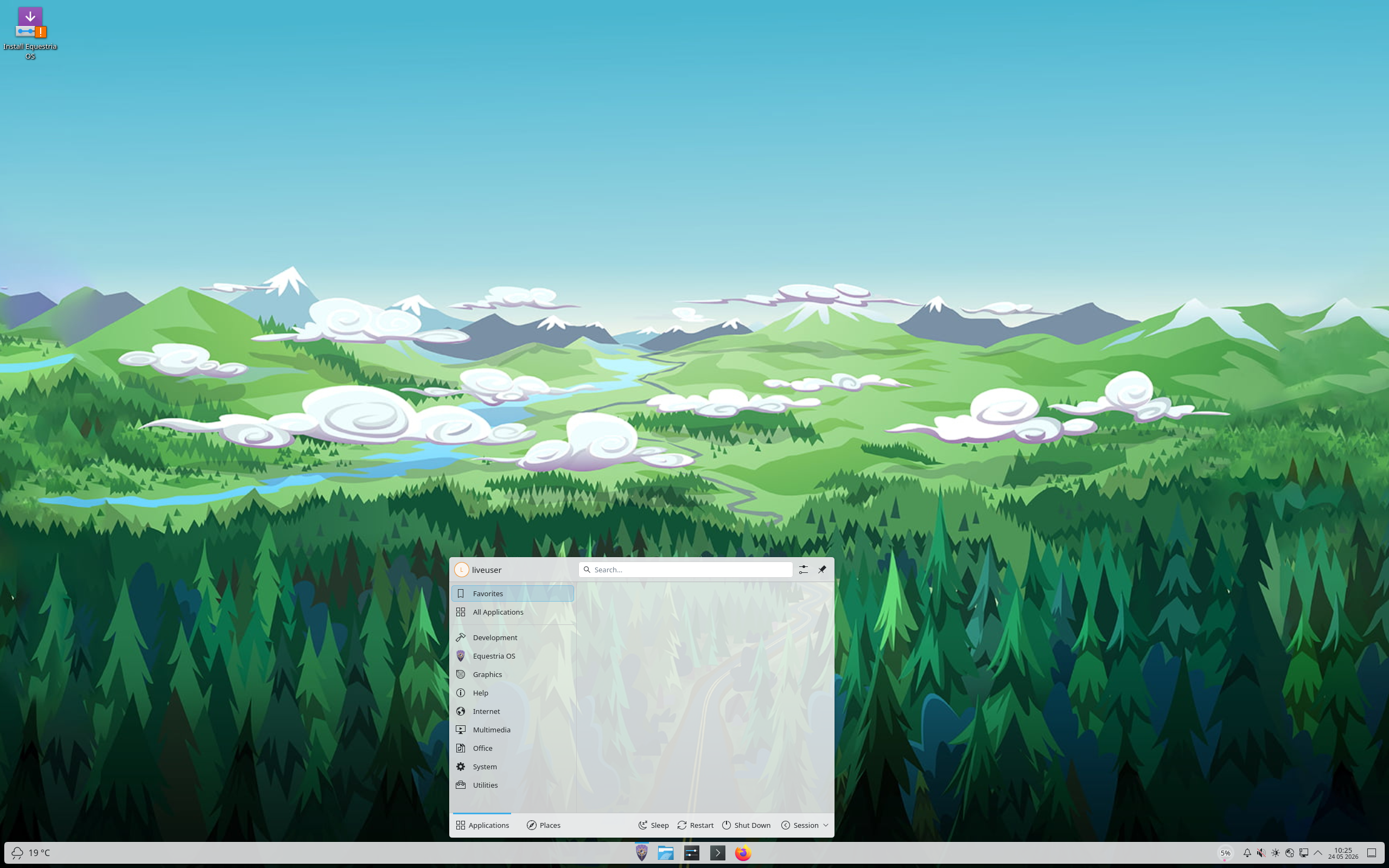Open the wired network tray icon

(x=1304, y=852)
